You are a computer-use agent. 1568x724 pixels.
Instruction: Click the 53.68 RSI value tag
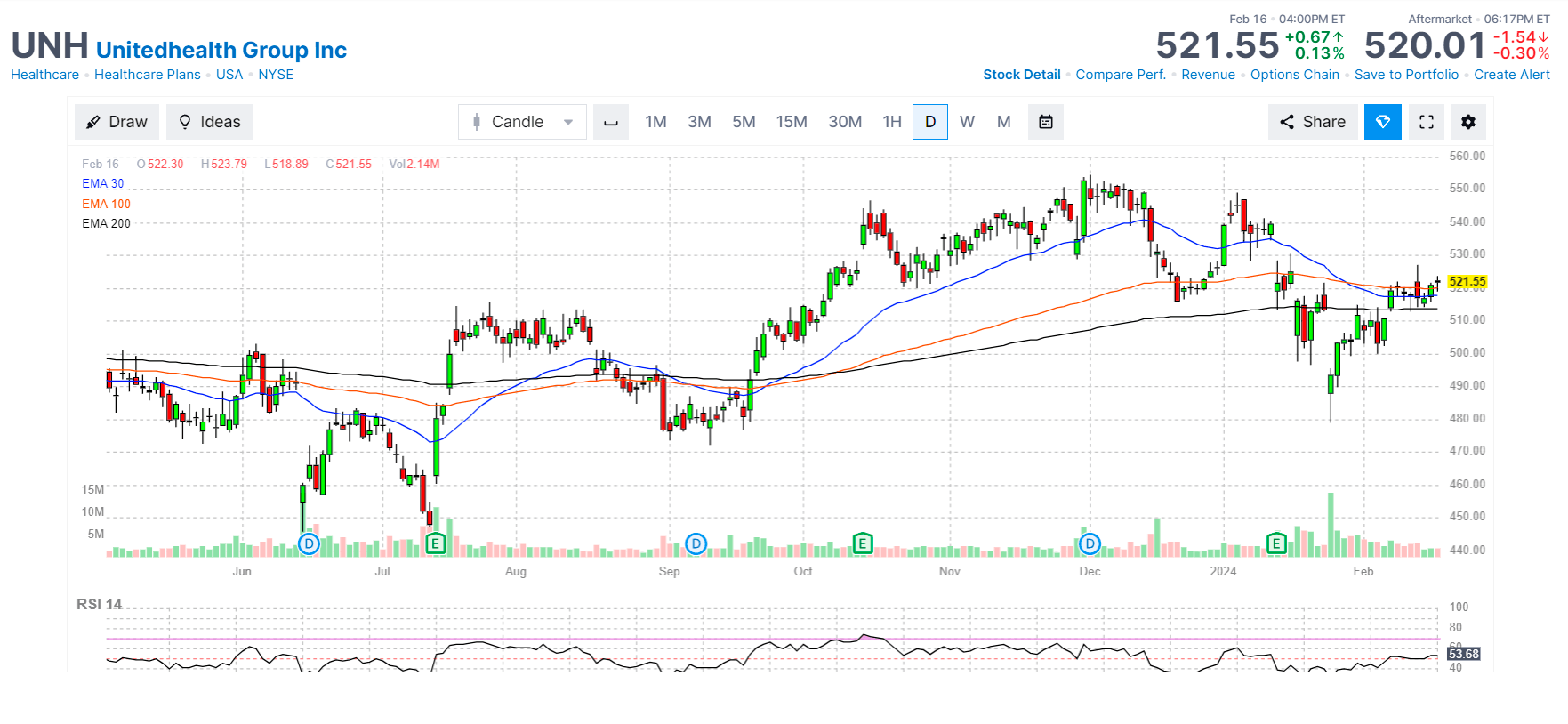[1463, 654]
